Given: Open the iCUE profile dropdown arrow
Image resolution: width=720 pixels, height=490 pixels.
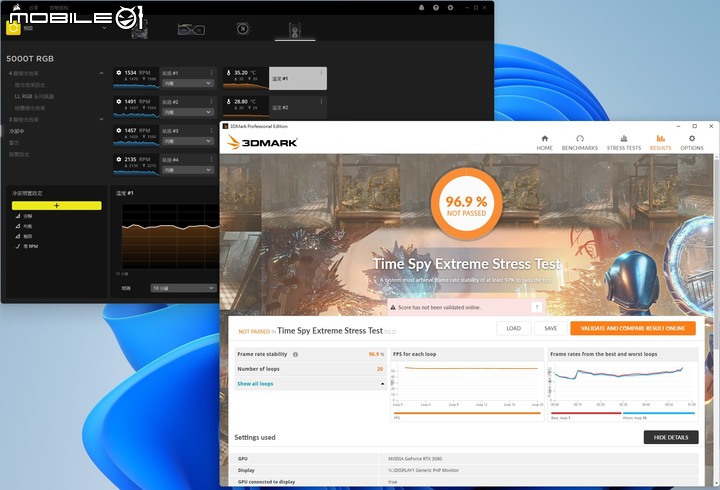Looking at the screenshot, I should (x=104, y=28).
